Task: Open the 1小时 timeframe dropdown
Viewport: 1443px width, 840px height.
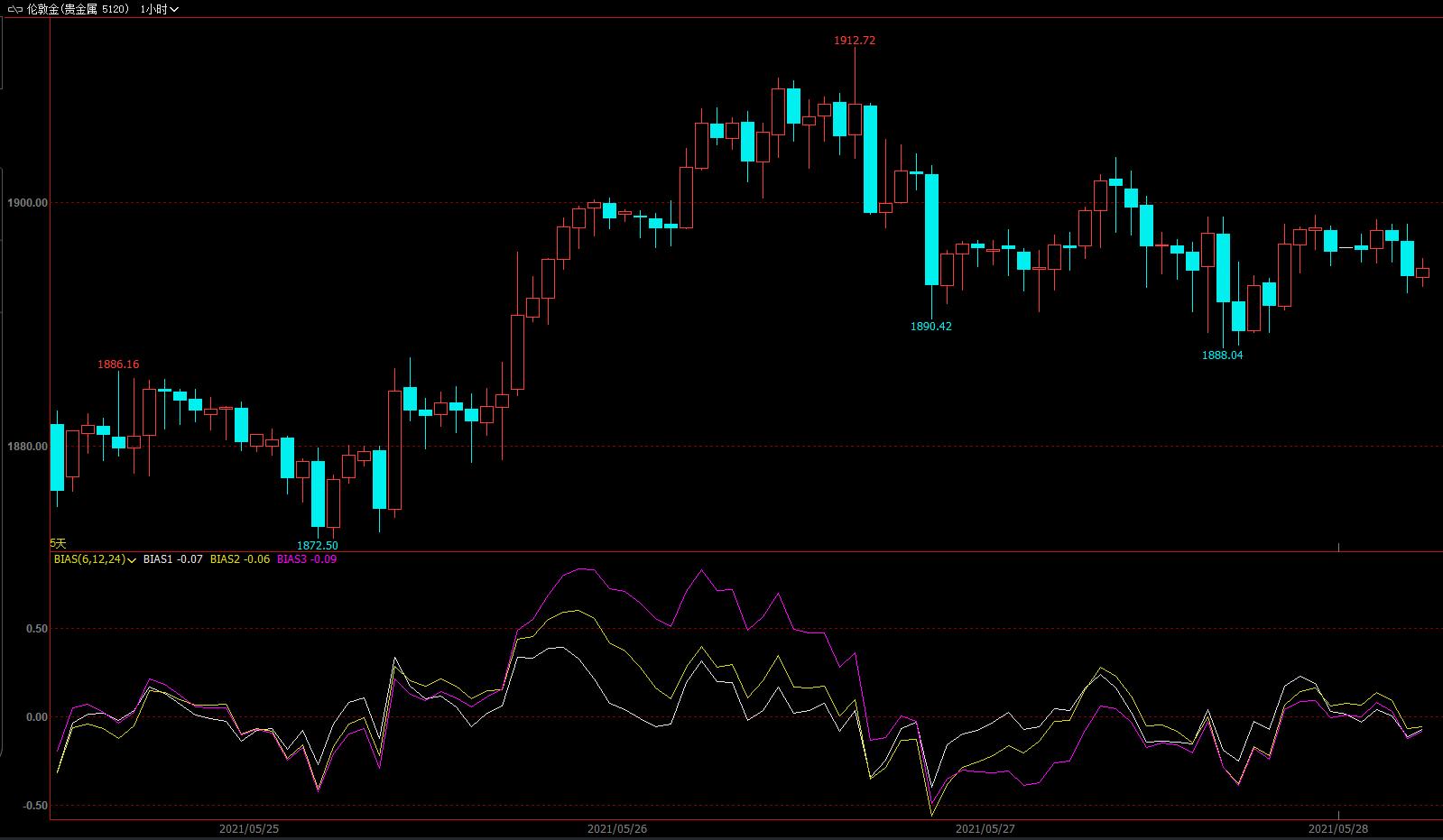Action: (159, 9)
